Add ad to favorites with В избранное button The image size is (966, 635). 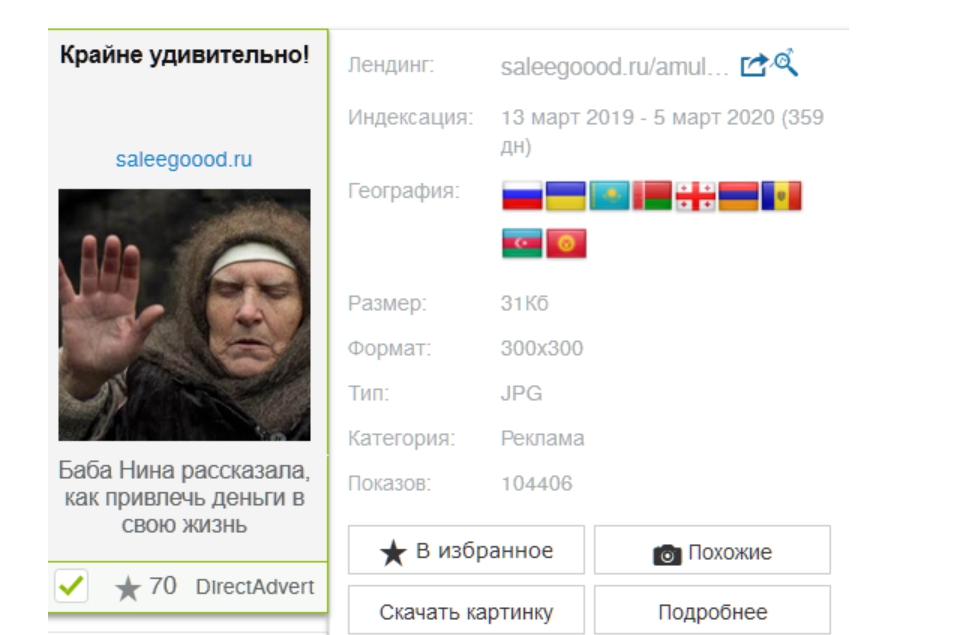(466, 550)
